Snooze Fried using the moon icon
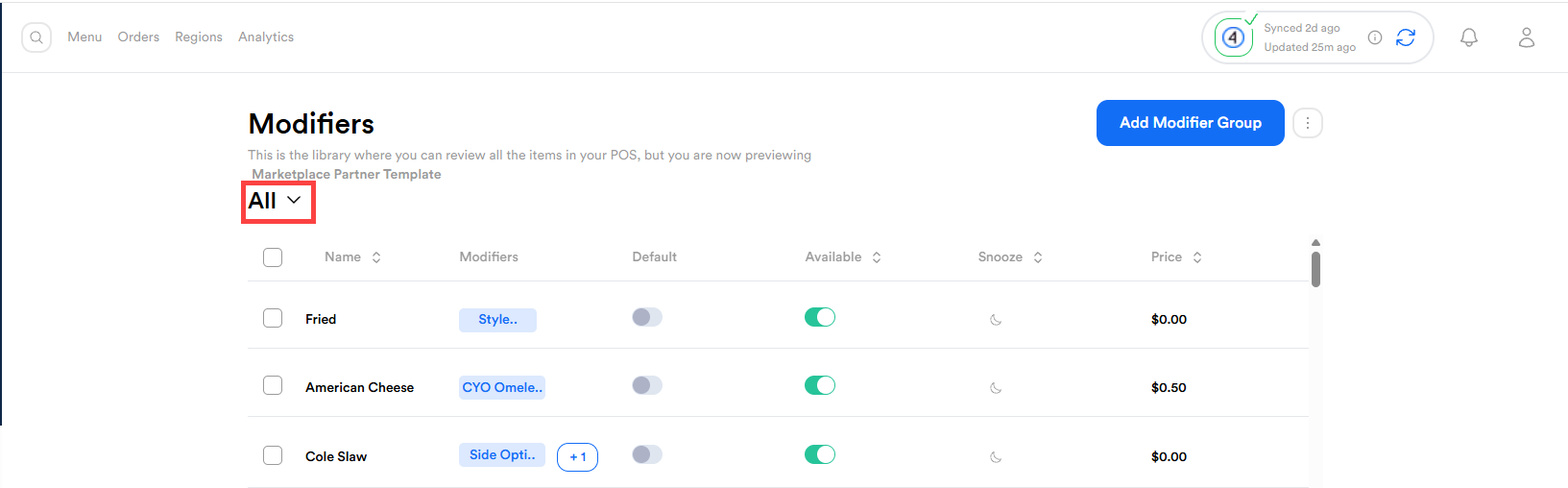Viewport: 1568px width, 488px height. point(996,320)
